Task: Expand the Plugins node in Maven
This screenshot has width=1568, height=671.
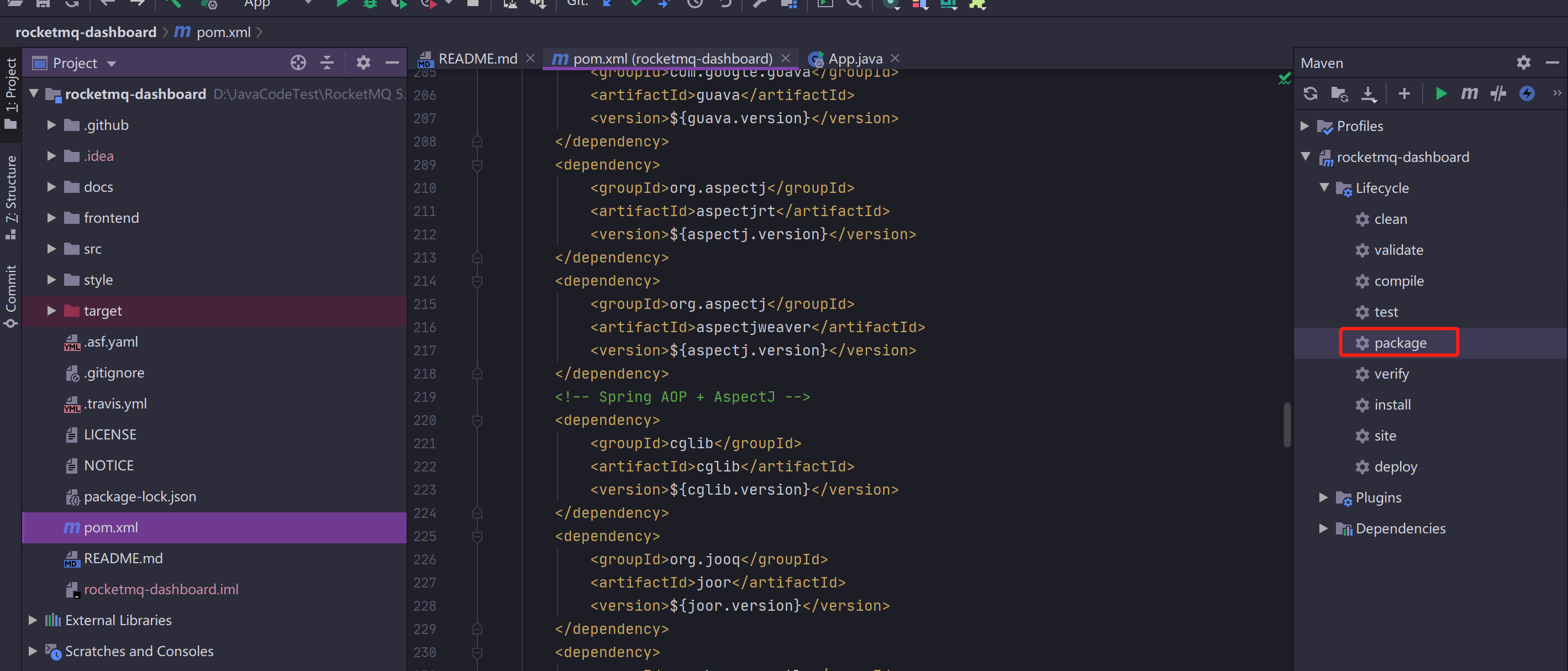Action: [1323, 497]
